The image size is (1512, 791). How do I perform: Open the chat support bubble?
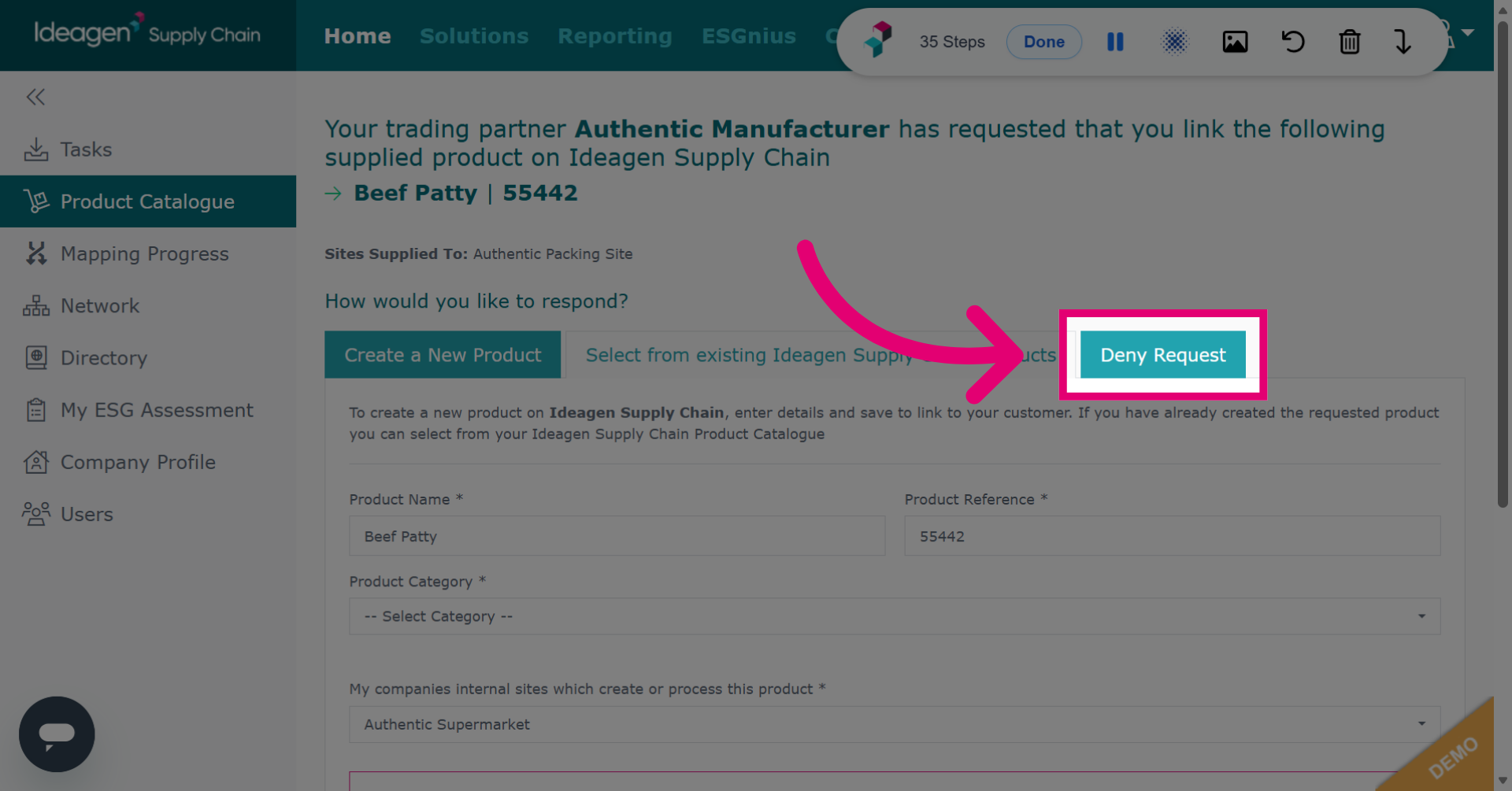coord(57,734)
